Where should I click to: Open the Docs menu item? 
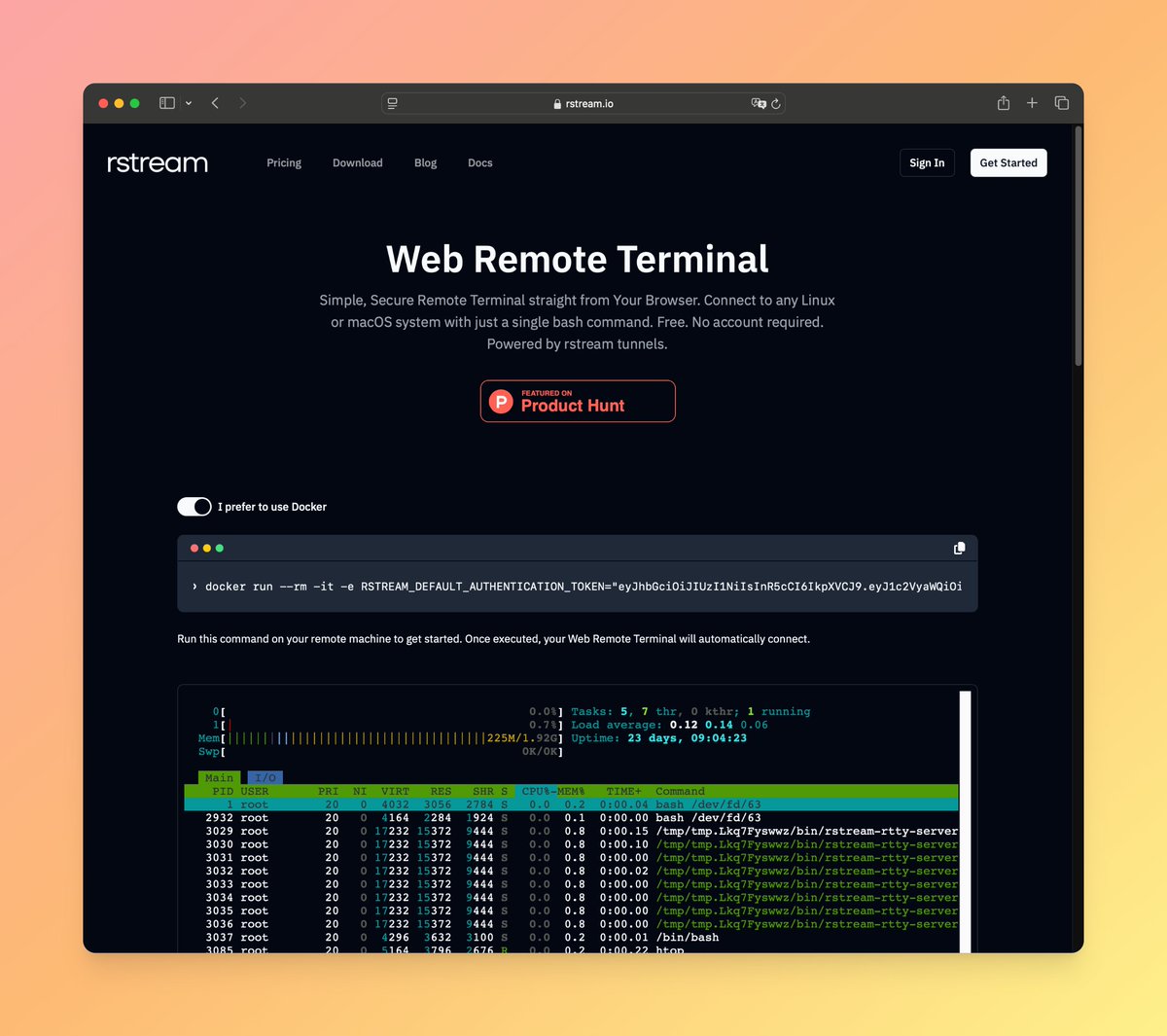(x=480, y=162)
